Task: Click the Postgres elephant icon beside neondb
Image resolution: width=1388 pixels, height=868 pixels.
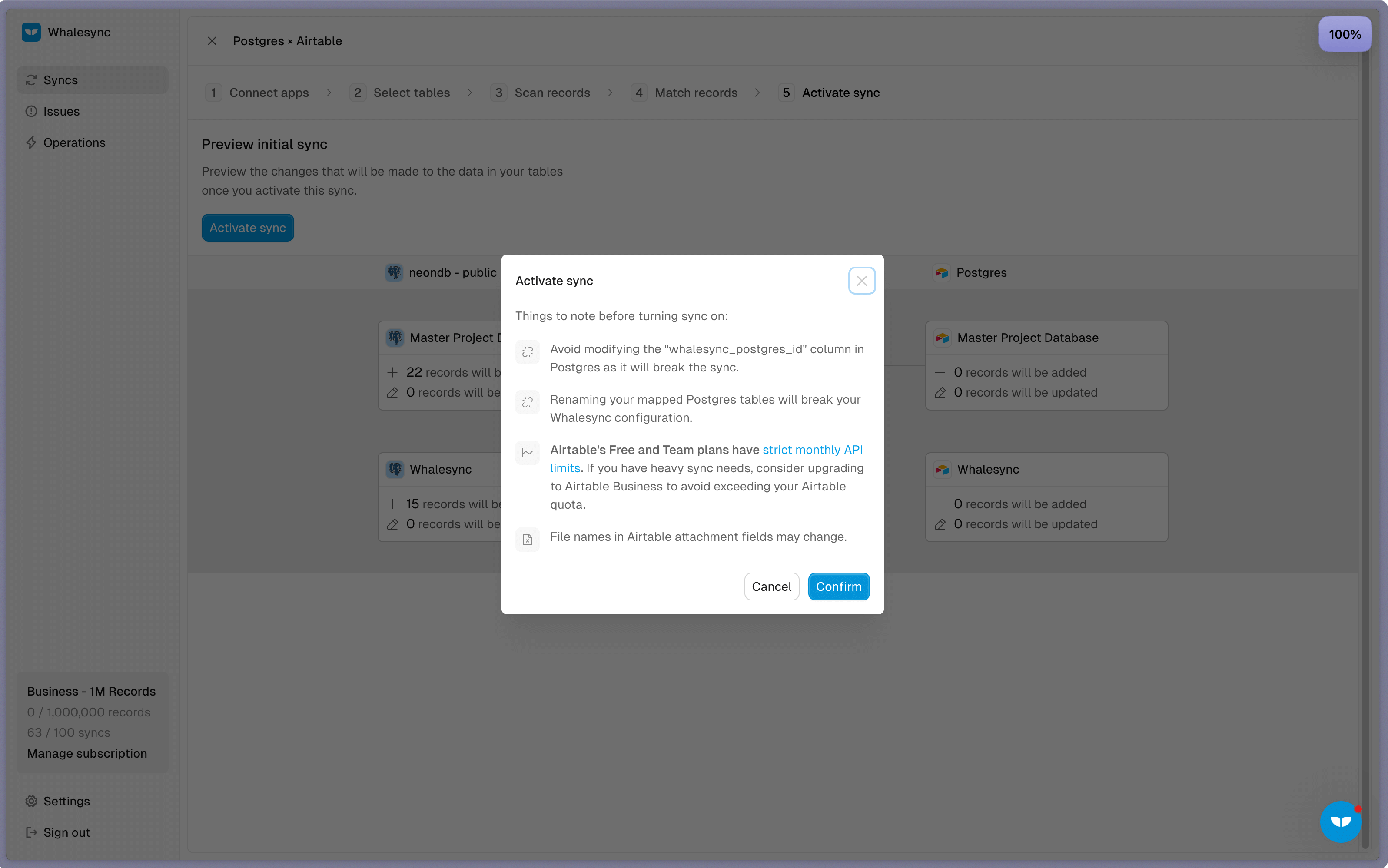Action: coord(394,273)
